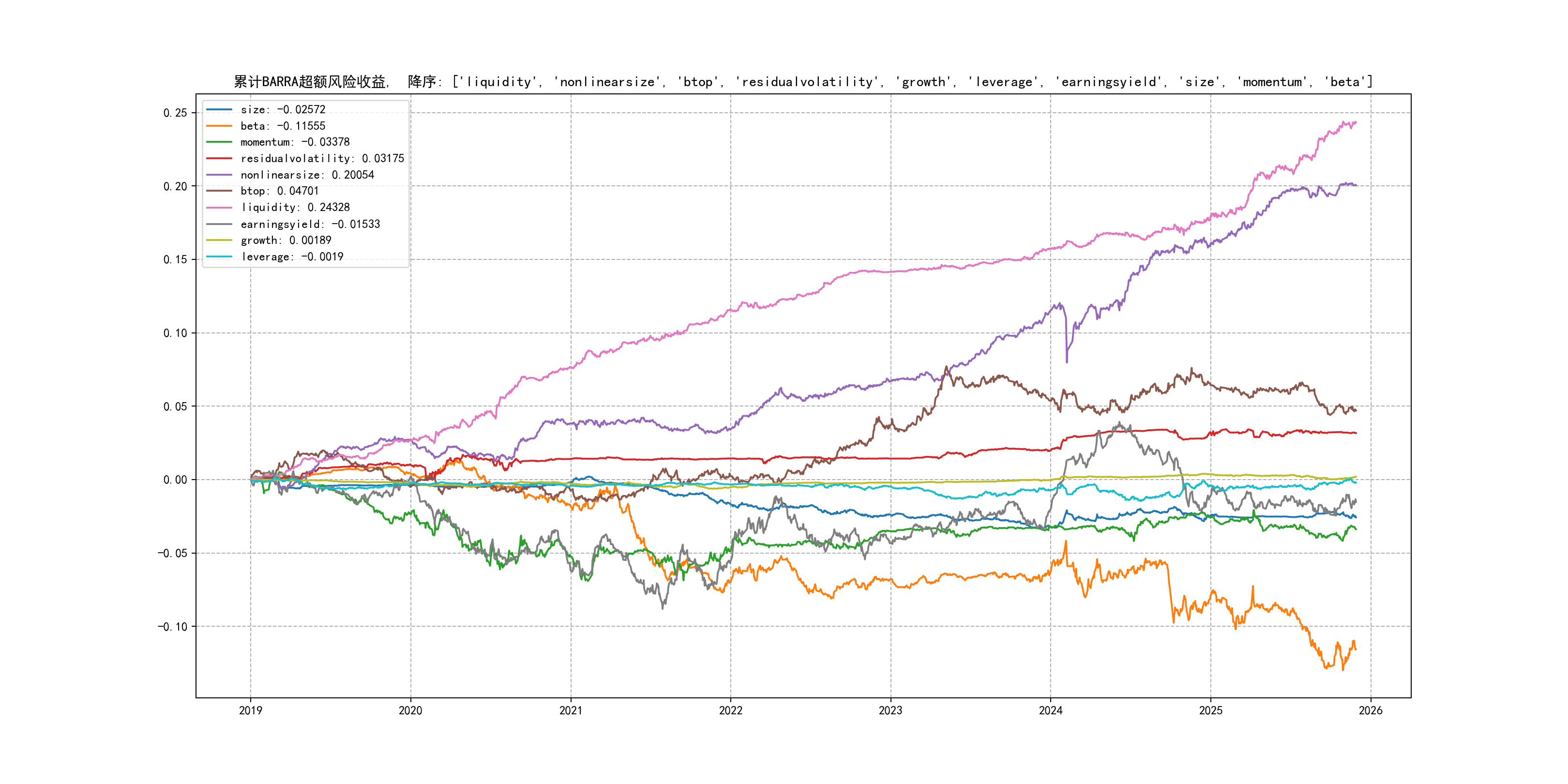Click the -0.10 y-axis tick label
Screen dimensions: 1568x784
coord(173,626)
